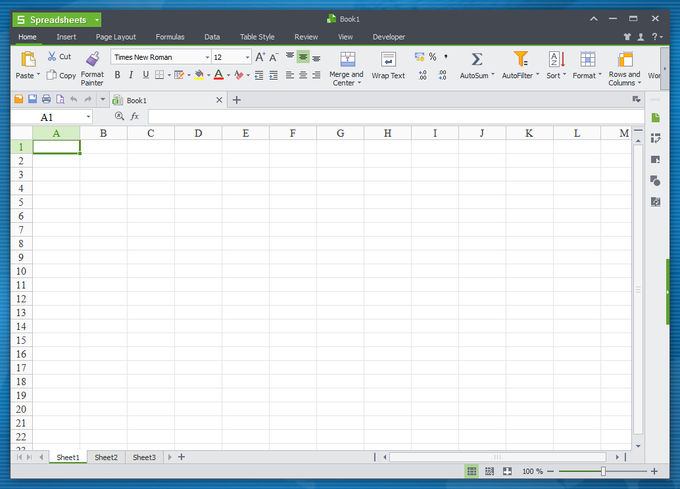Open the Times New Roman font dropdown
Screen dimensions: 680x489
[x=207, y=57]
